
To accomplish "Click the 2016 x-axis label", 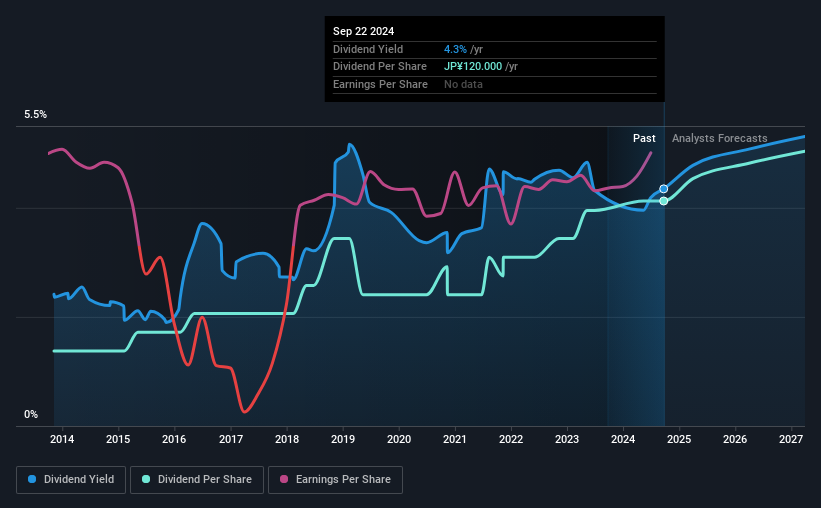I will click(x=174, y=439).
